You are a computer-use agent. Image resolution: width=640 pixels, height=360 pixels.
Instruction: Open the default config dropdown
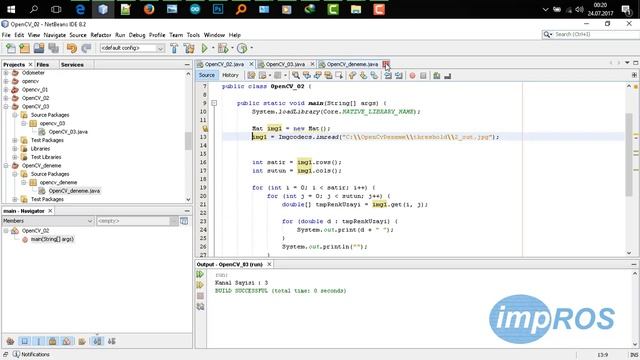tap(132, 48)
